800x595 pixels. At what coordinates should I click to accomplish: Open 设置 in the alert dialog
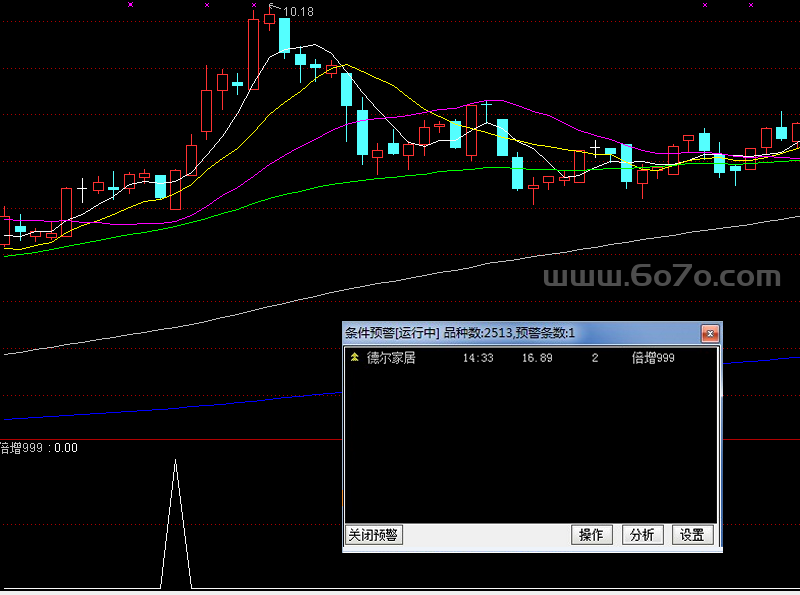click(692, 535)
